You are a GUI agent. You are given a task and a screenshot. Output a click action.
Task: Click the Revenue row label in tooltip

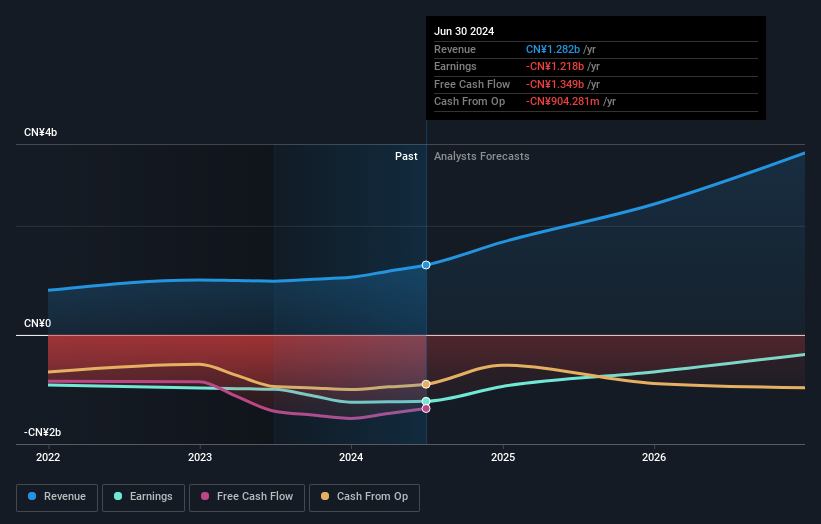point(455,49)
